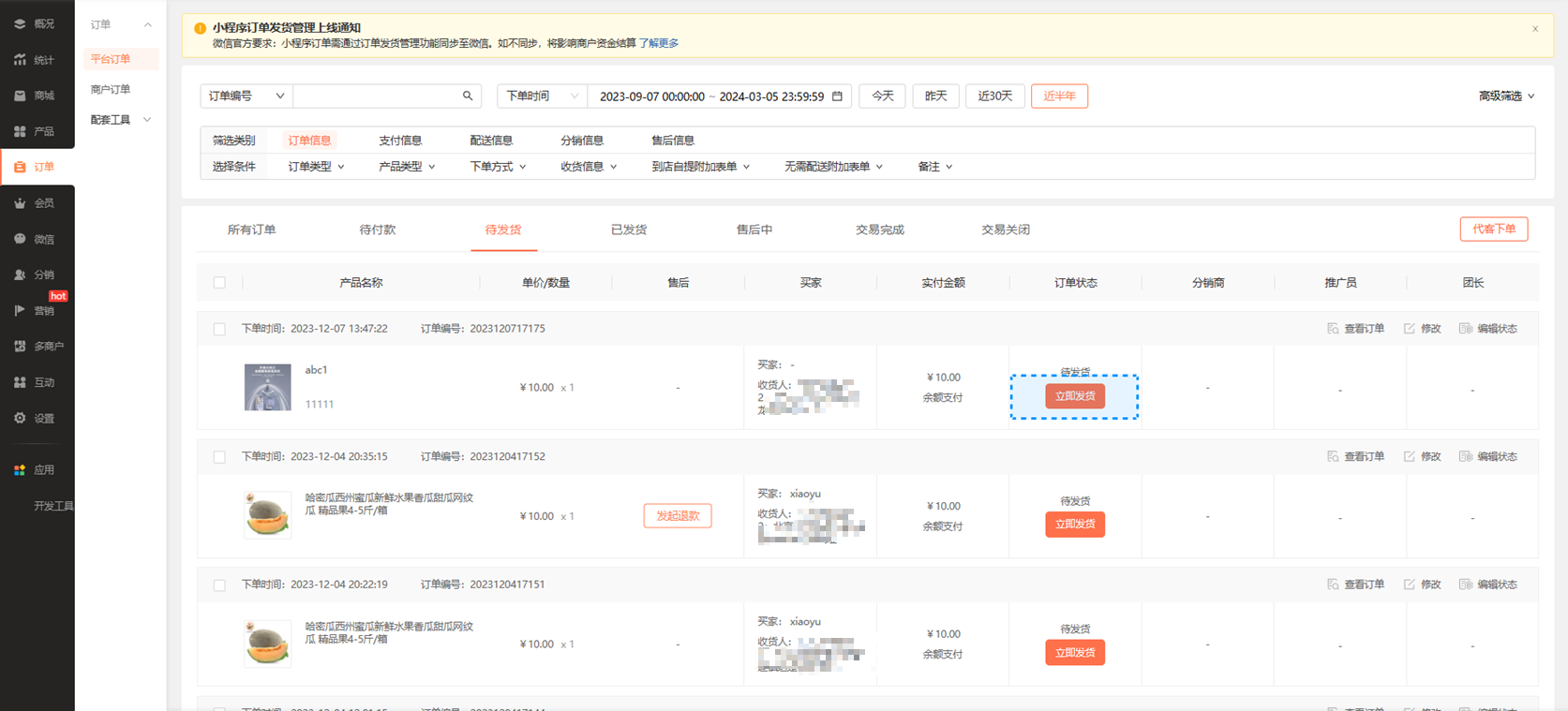This screenshot has height=711, width=1568.
Task: Click 查看订单 for order 2023120717175
Action: click(x=1355, y=329)
